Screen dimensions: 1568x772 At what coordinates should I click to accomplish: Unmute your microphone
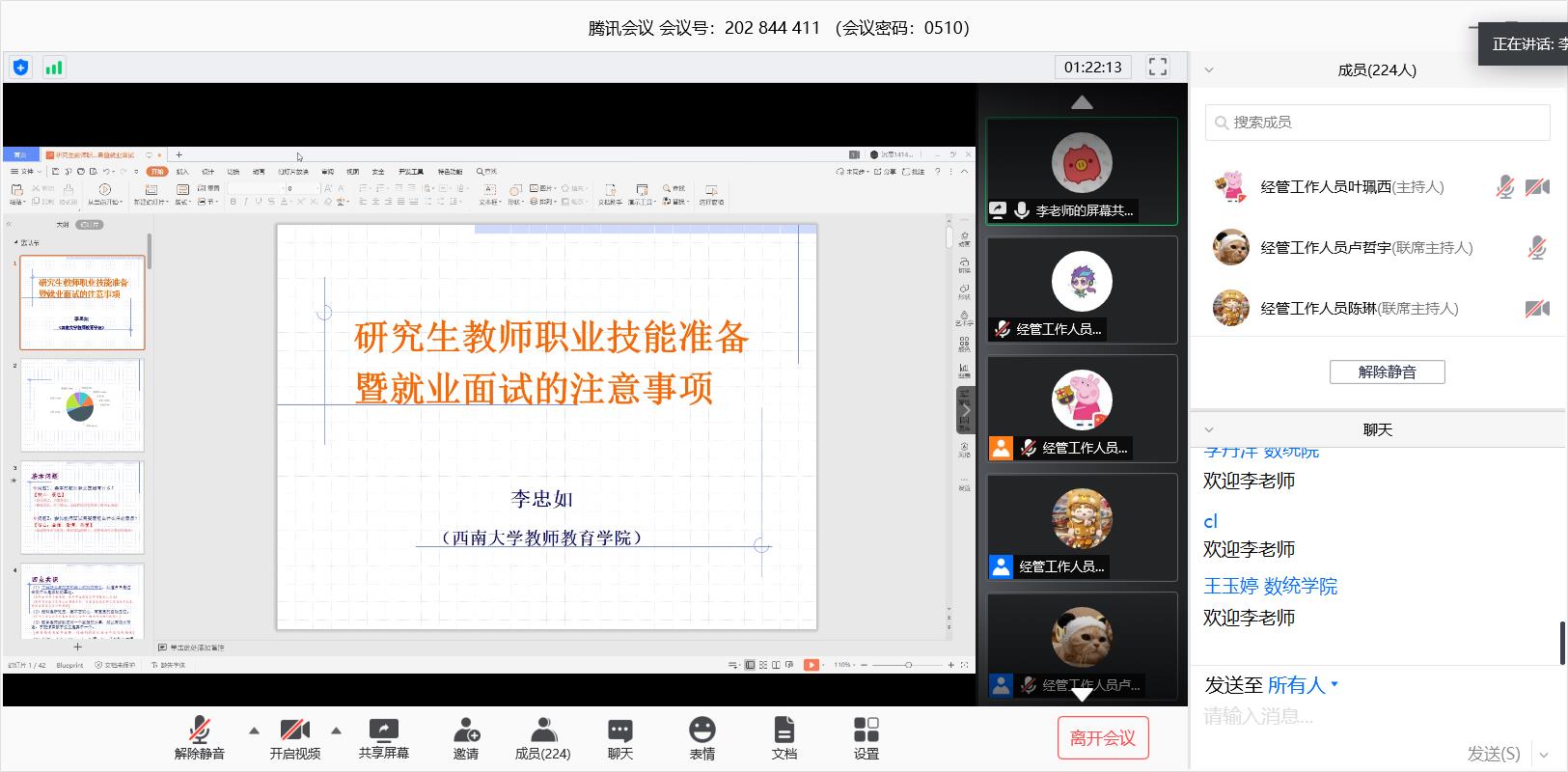pos(200,738)
